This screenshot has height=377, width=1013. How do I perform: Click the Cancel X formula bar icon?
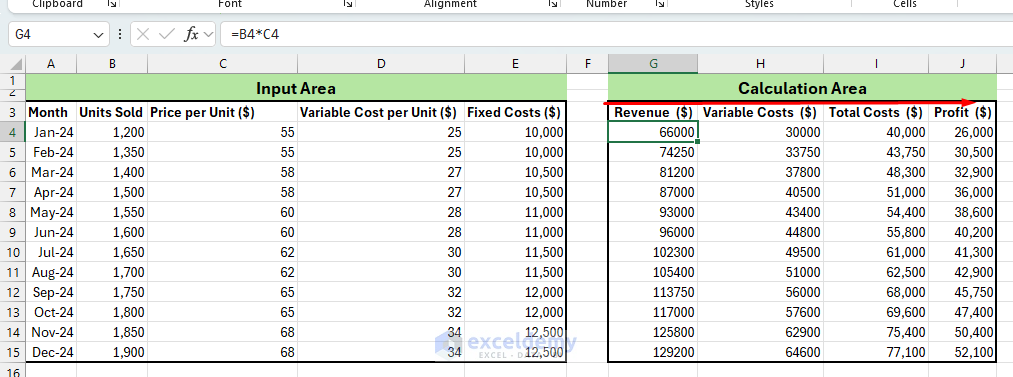143,34
